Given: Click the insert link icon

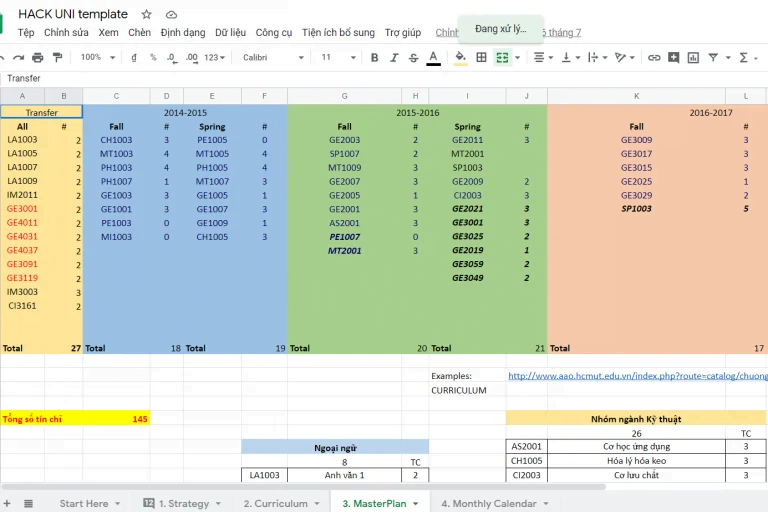Looking at the screenshot, I should pyautogui.click(x=654, y=58).
